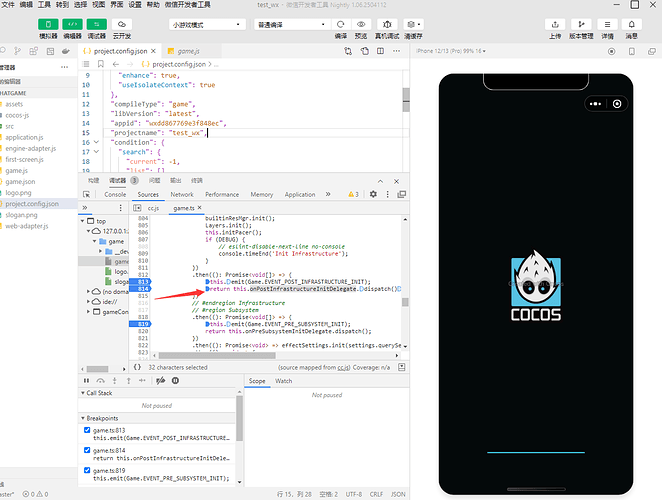The height and width of the screenshot is (500, 662).
Task: Start 真机调试 remote device debugging
Action: click(x=387, y=24)
